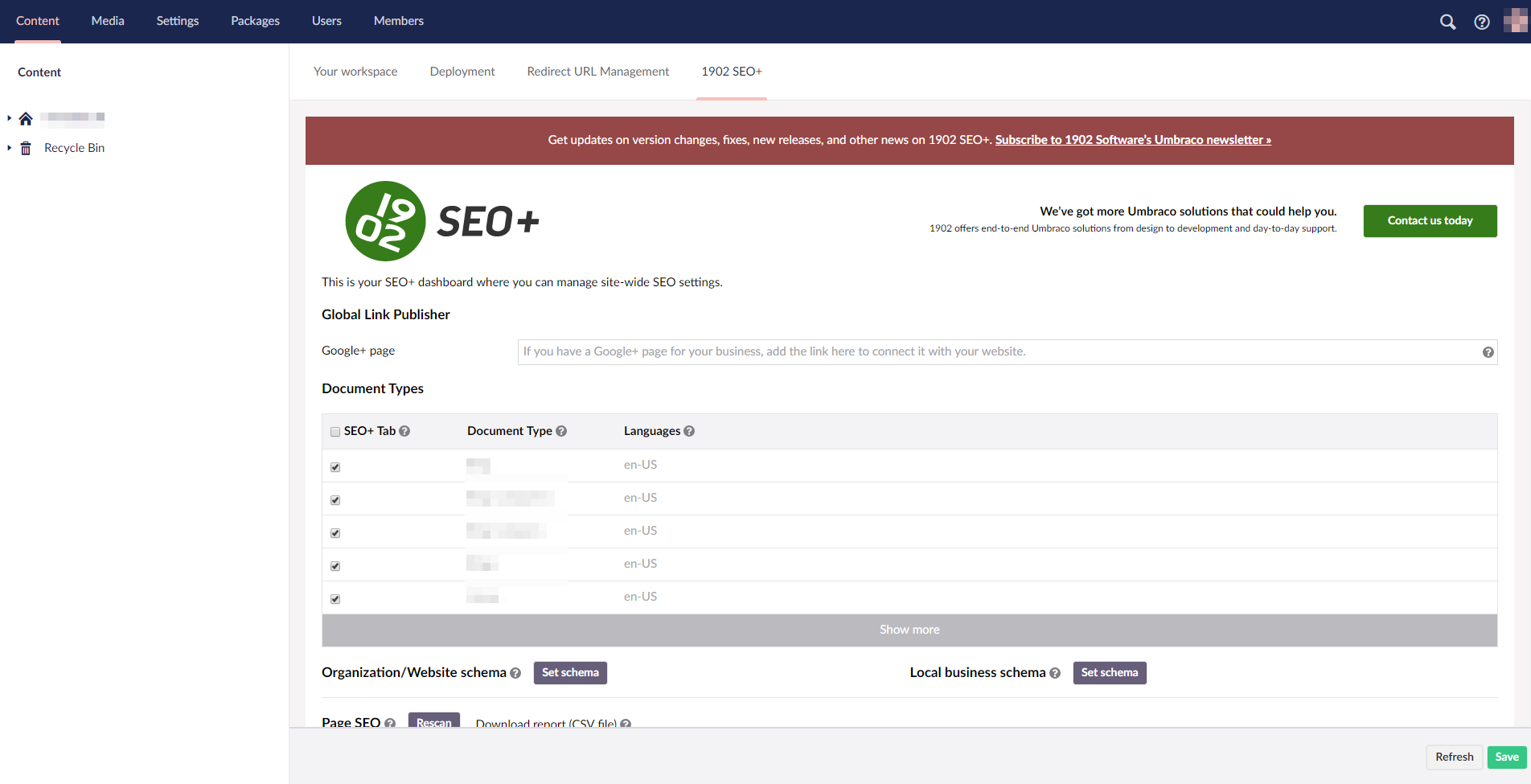Click third row's en-US language value

point(640,531)
